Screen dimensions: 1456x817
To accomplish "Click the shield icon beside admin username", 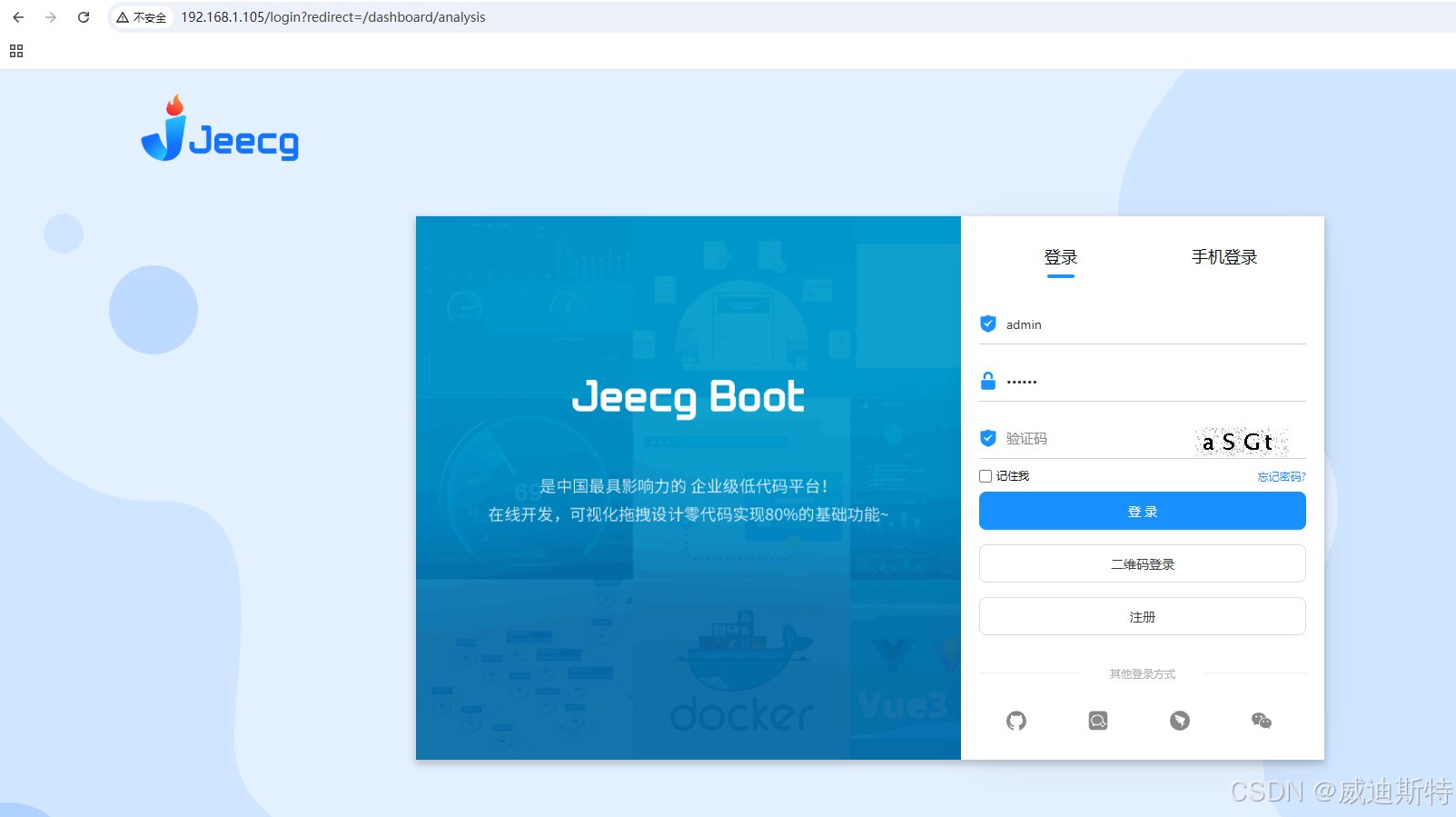I will pos(988,324).
